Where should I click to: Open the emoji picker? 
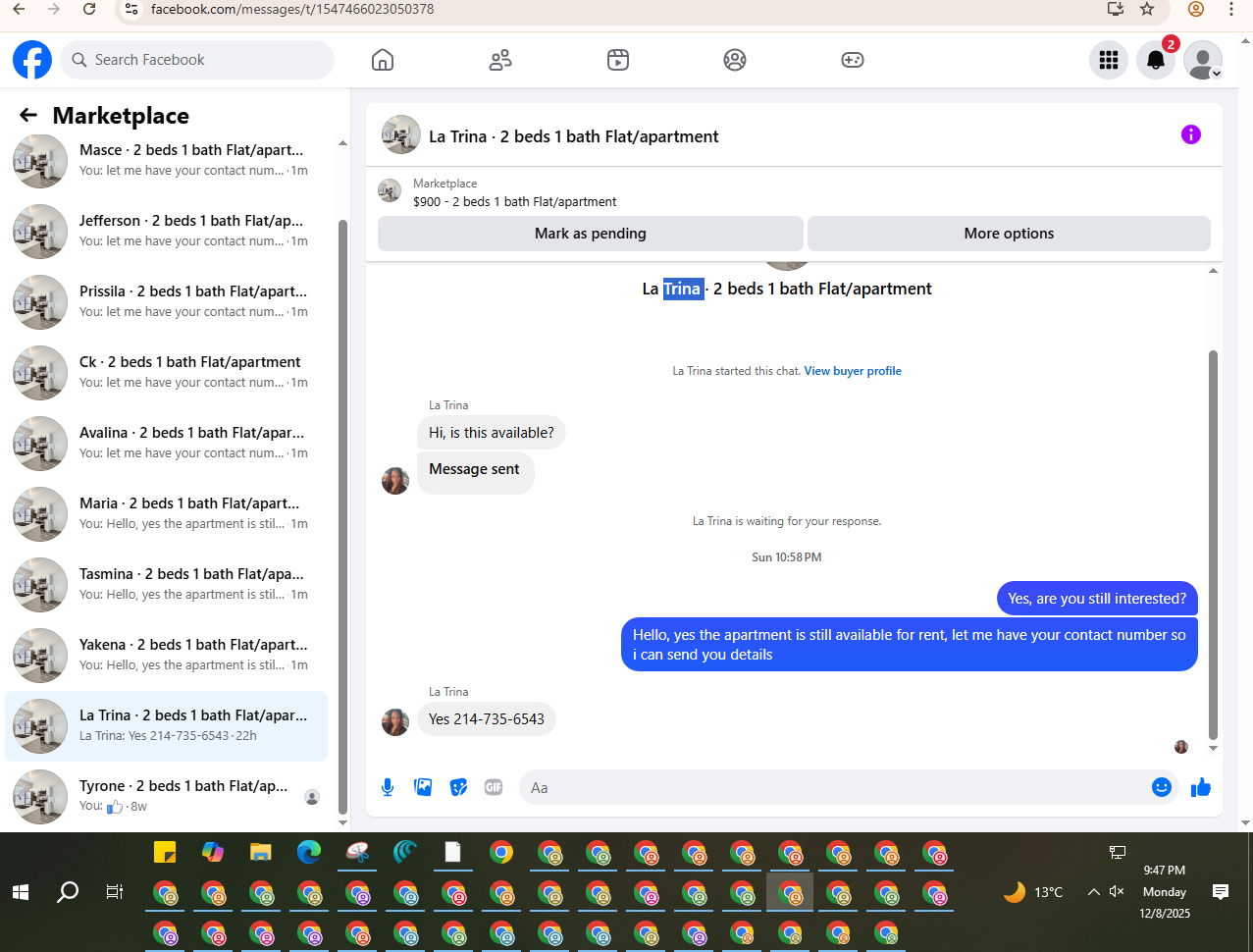pyautogui.click(x=1162, y=787)
